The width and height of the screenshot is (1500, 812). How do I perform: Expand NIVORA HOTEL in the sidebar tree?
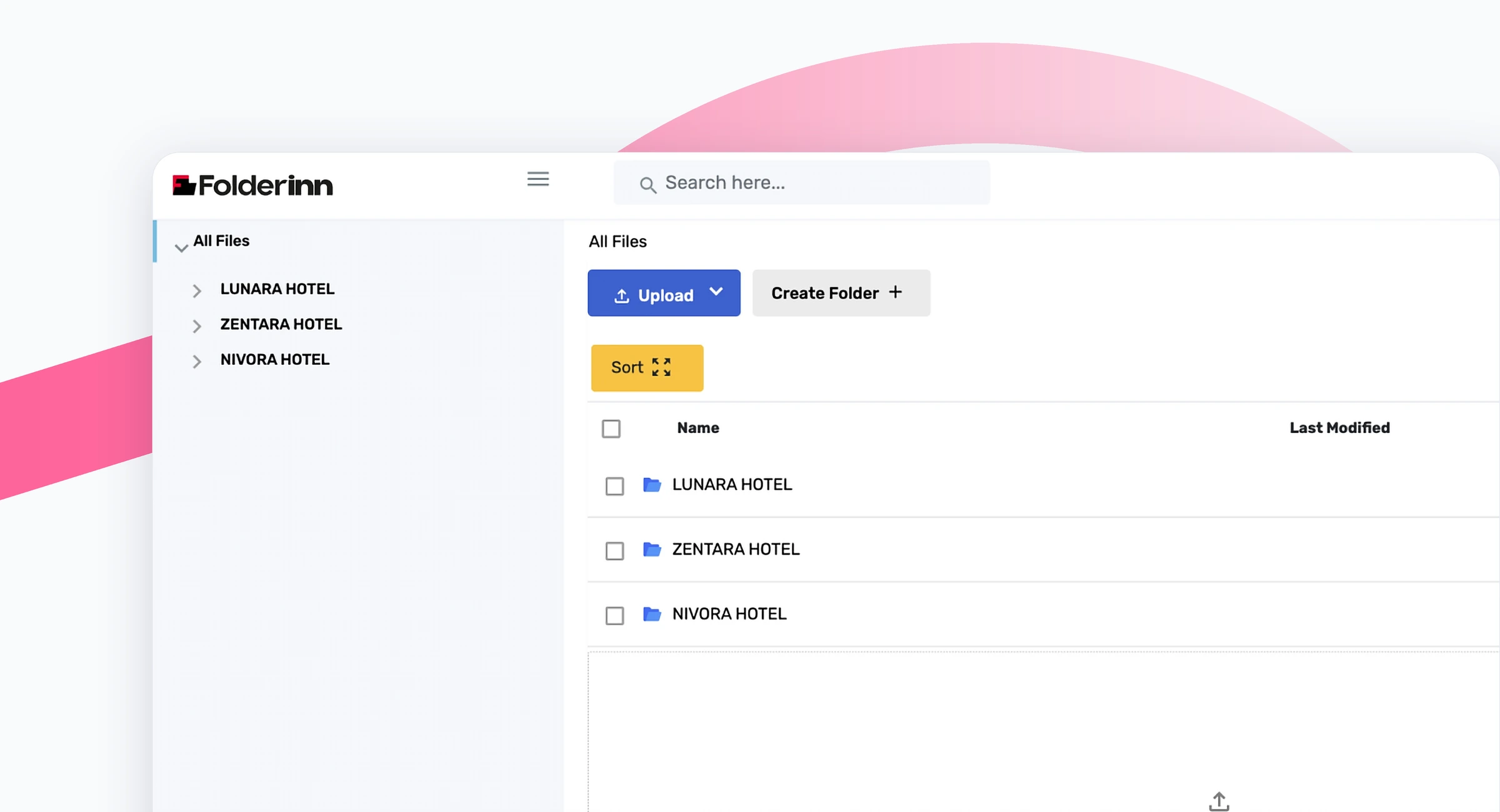click(x=197, y=362)
